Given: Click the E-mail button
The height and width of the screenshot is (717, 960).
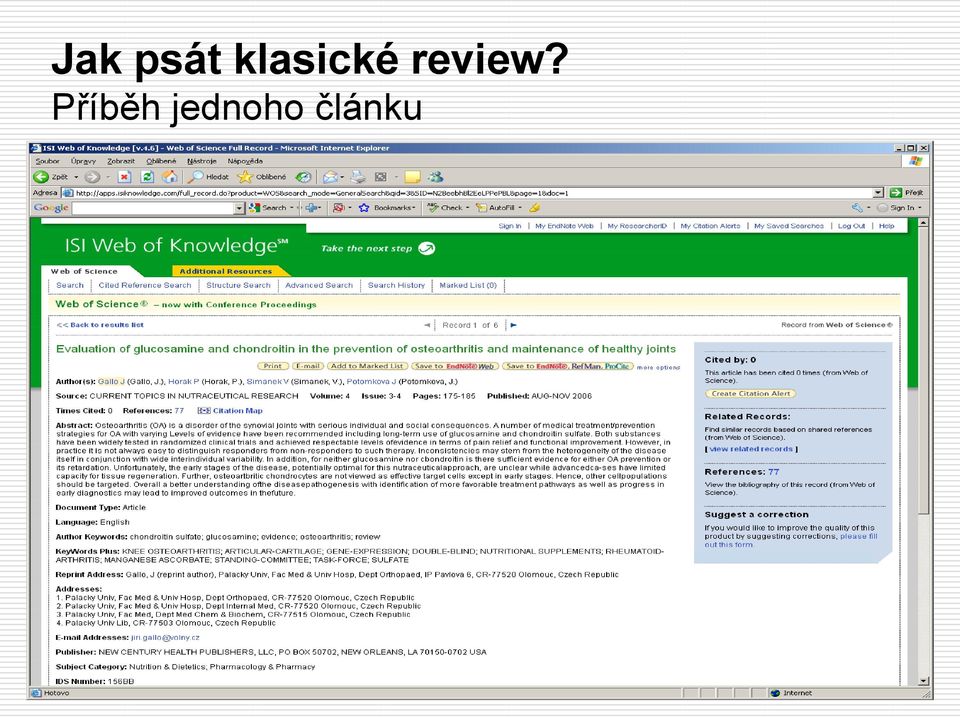Looking at the screenshot, I should 307,366.
